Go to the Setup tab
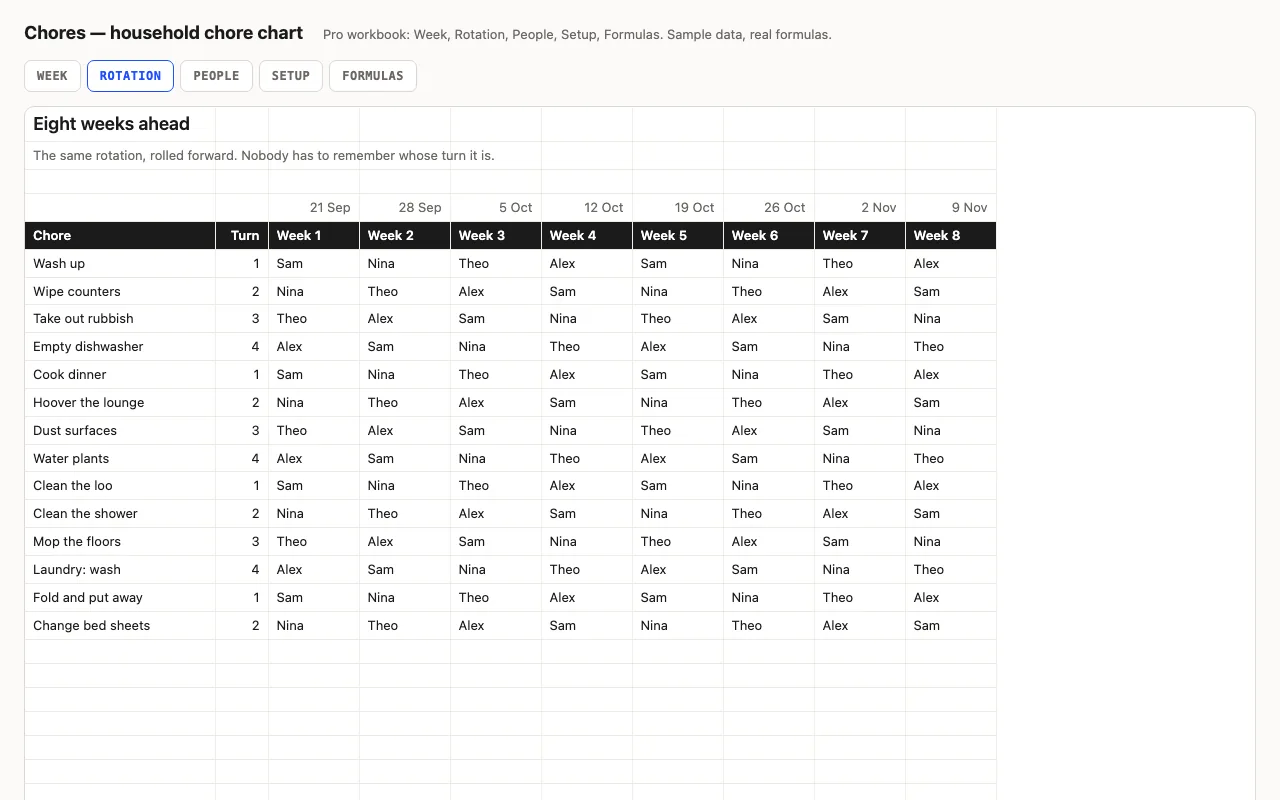 pyautogui.click(x=291, y=76)
